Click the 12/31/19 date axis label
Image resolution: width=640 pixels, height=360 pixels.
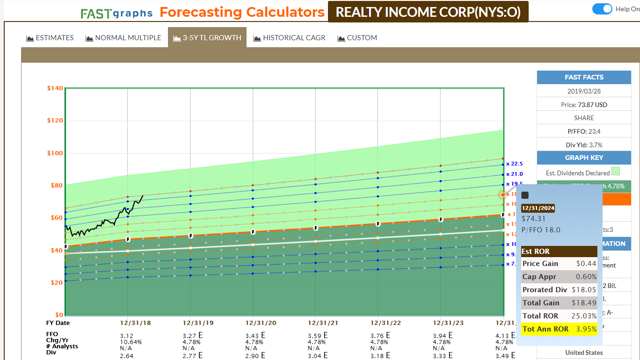pos(198,323)
